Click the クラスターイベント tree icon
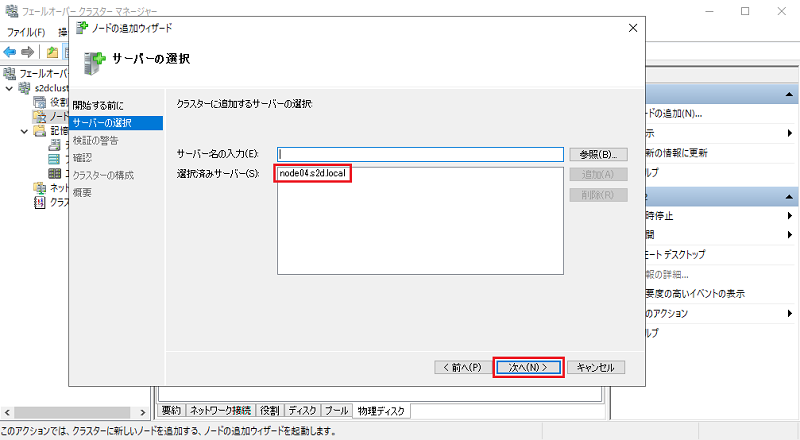This screenshot has height=440, width=800. click(x=40, y=201)
